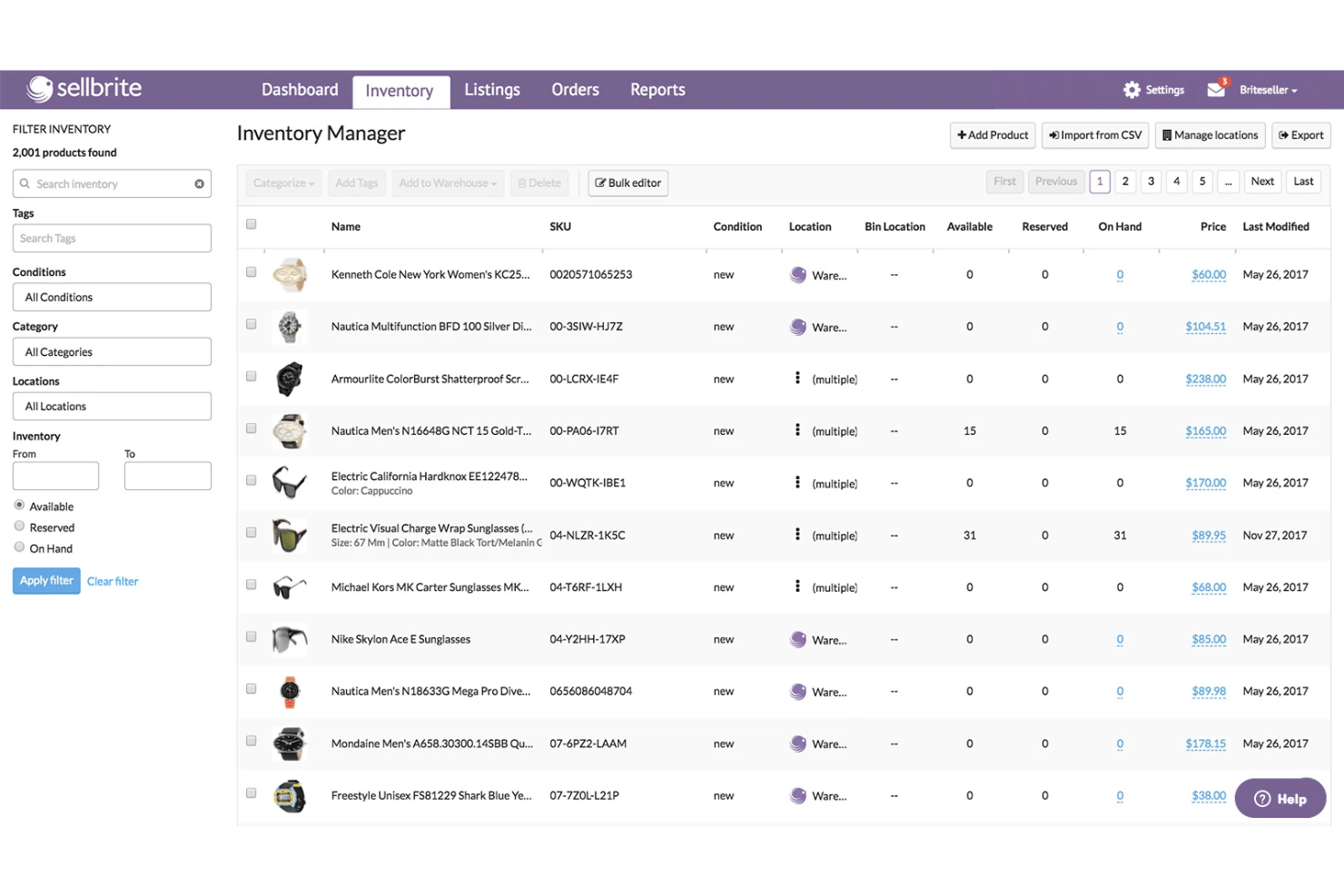Screen dimensions: 1344x896
Task: Switch to the Listings tab
Action: click(x=492, y=90)
